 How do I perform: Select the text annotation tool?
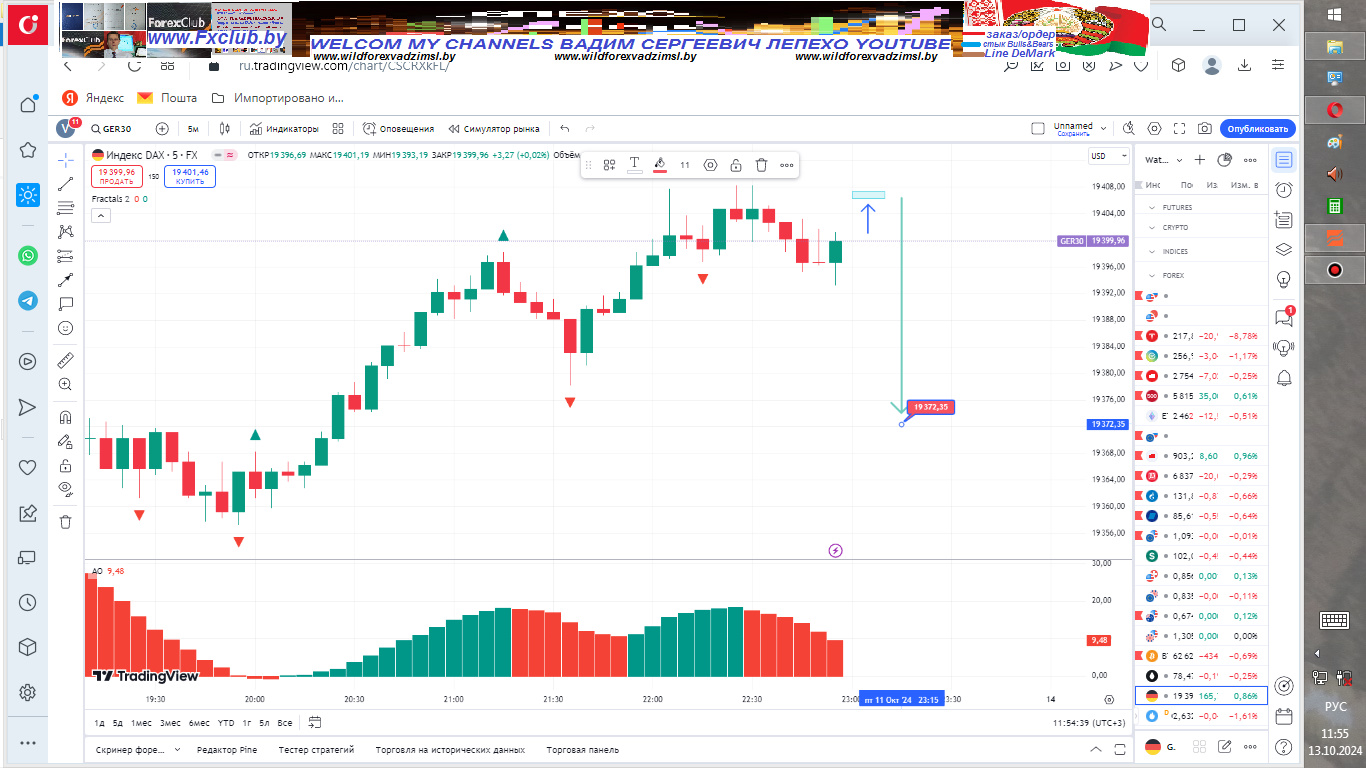(x=66, y=304)
